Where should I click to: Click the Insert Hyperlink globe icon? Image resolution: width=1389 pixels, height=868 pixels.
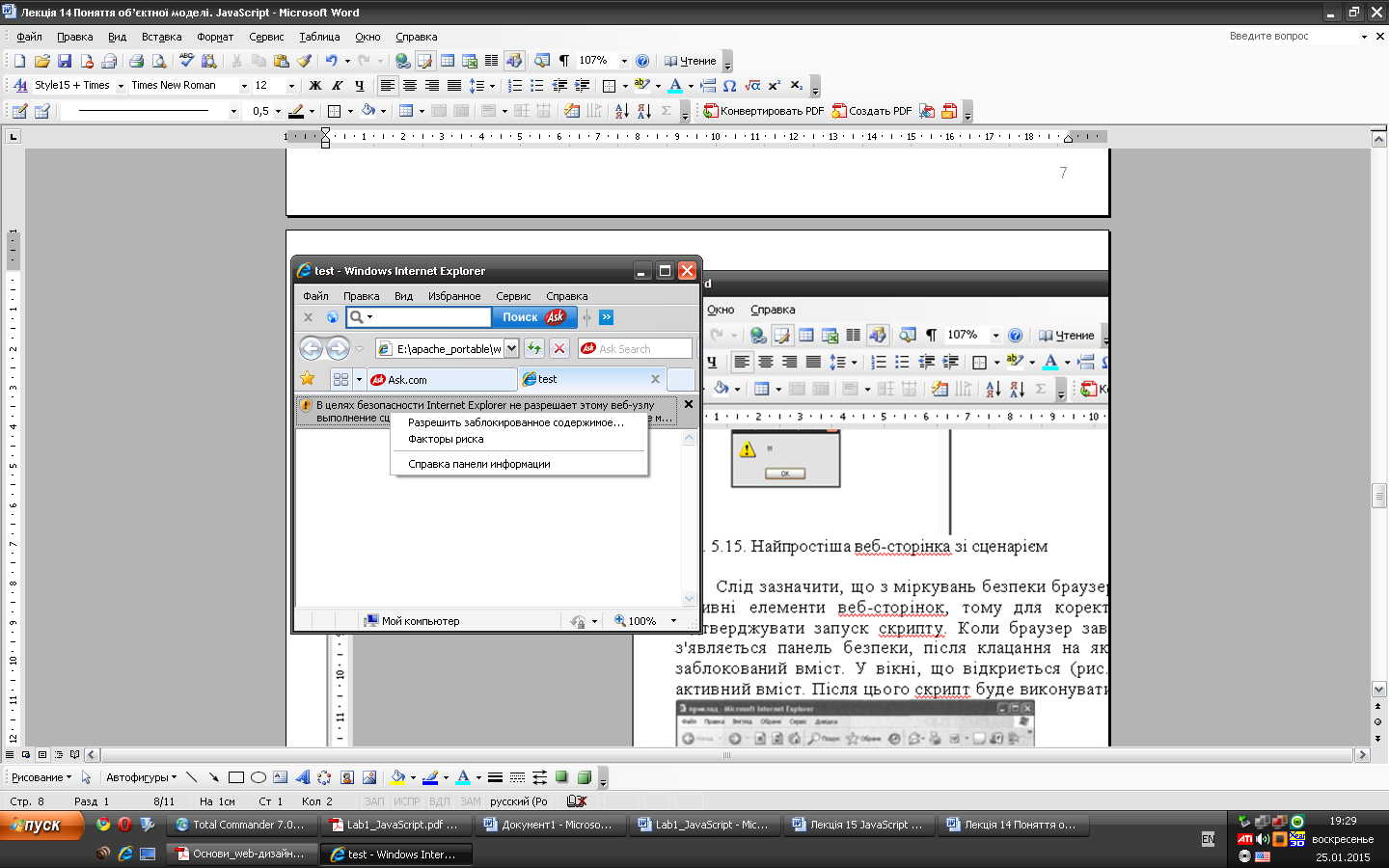[402, 61]
